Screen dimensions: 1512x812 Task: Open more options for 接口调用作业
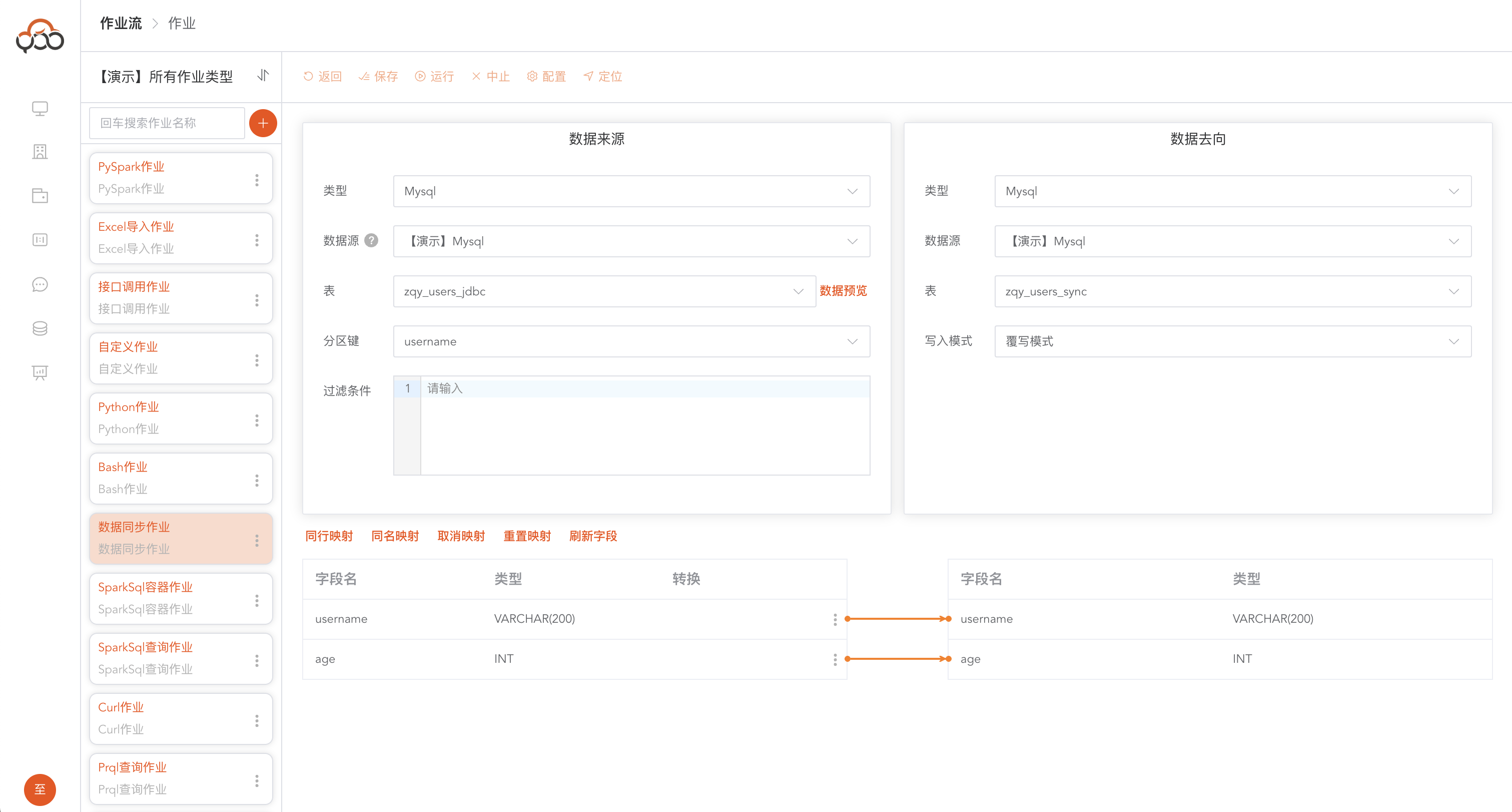(x=257, y=300)
